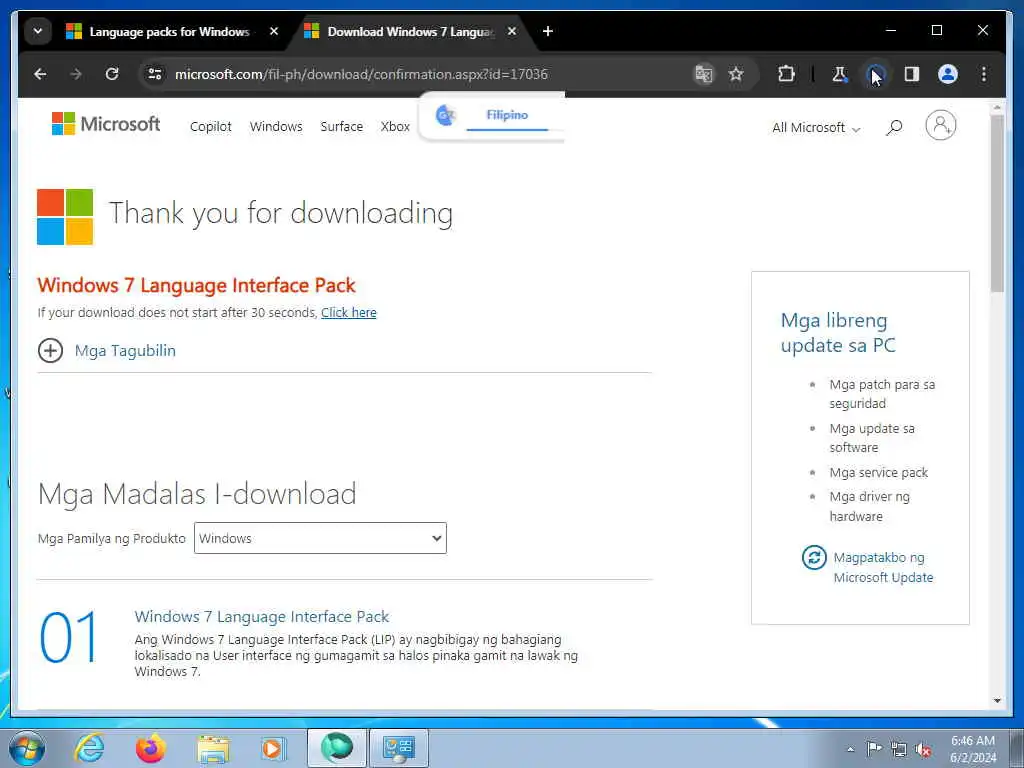Open Windows 7 Language Interface Pack link 01
This screenshot has height=768, width=1024.
coord(261,616)
